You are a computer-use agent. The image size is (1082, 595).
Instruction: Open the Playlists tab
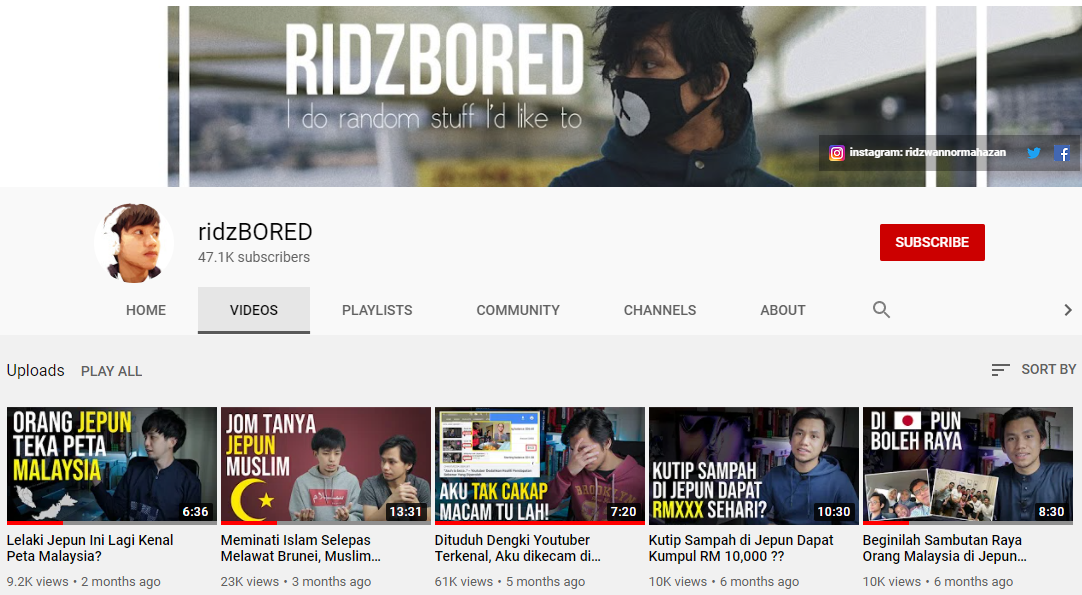[x=377, y=311]
